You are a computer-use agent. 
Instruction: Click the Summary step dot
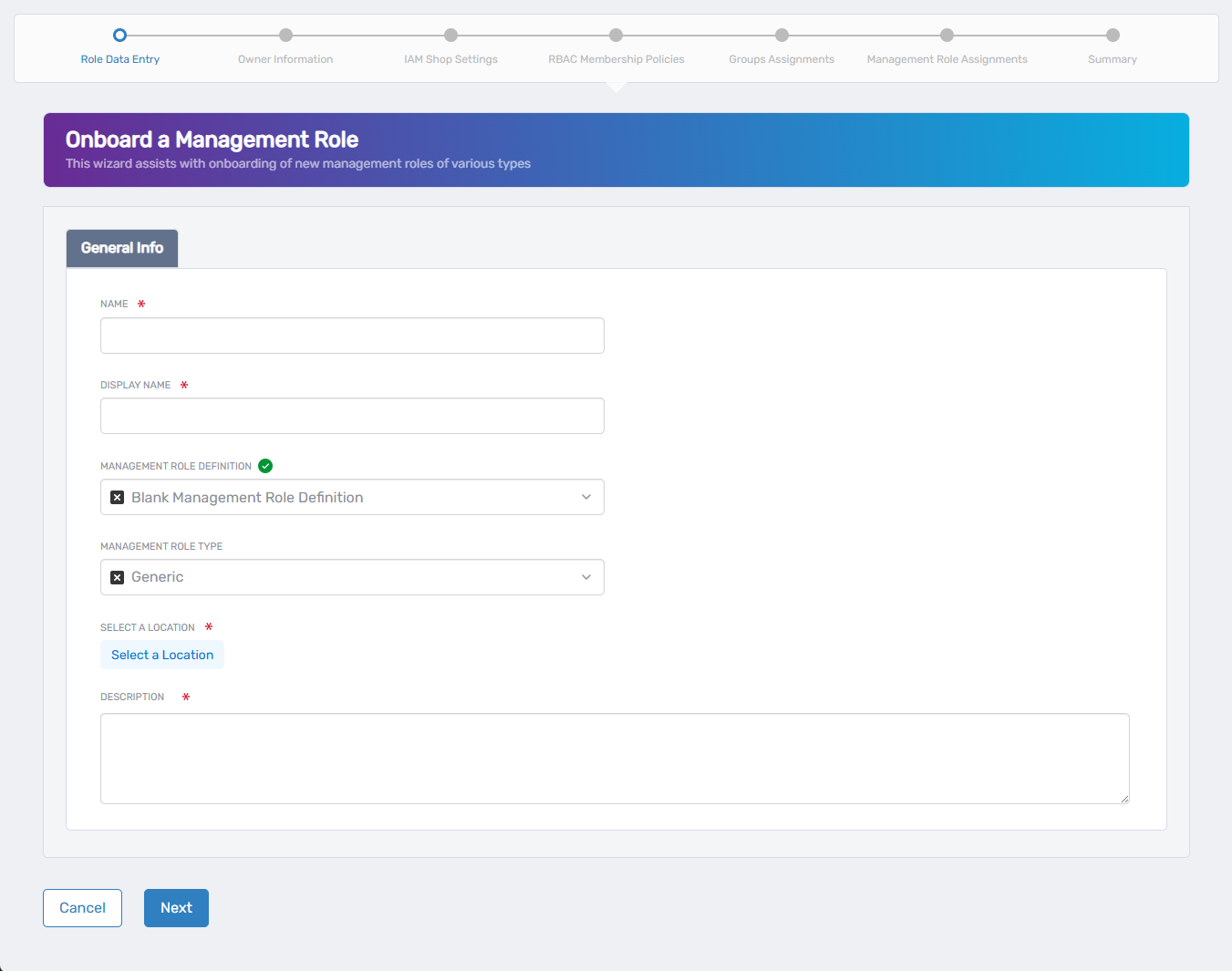pos(1112,36)
